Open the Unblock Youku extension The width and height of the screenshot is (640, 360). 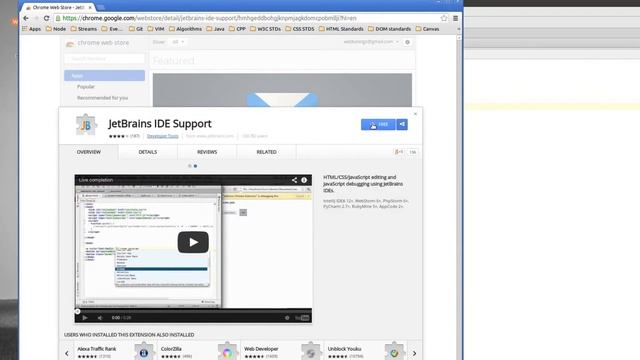[366, 352]
